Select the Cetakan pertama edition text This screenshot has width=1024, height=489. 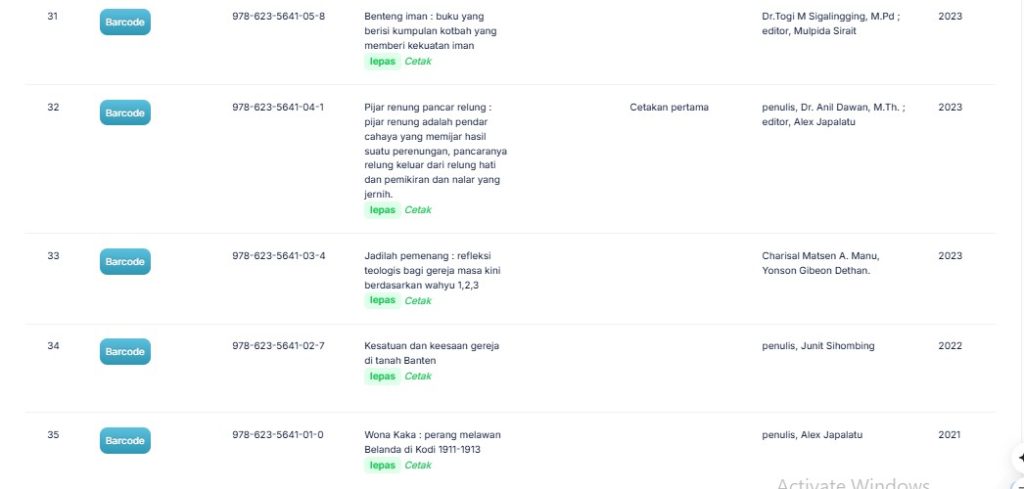(669, 107)
